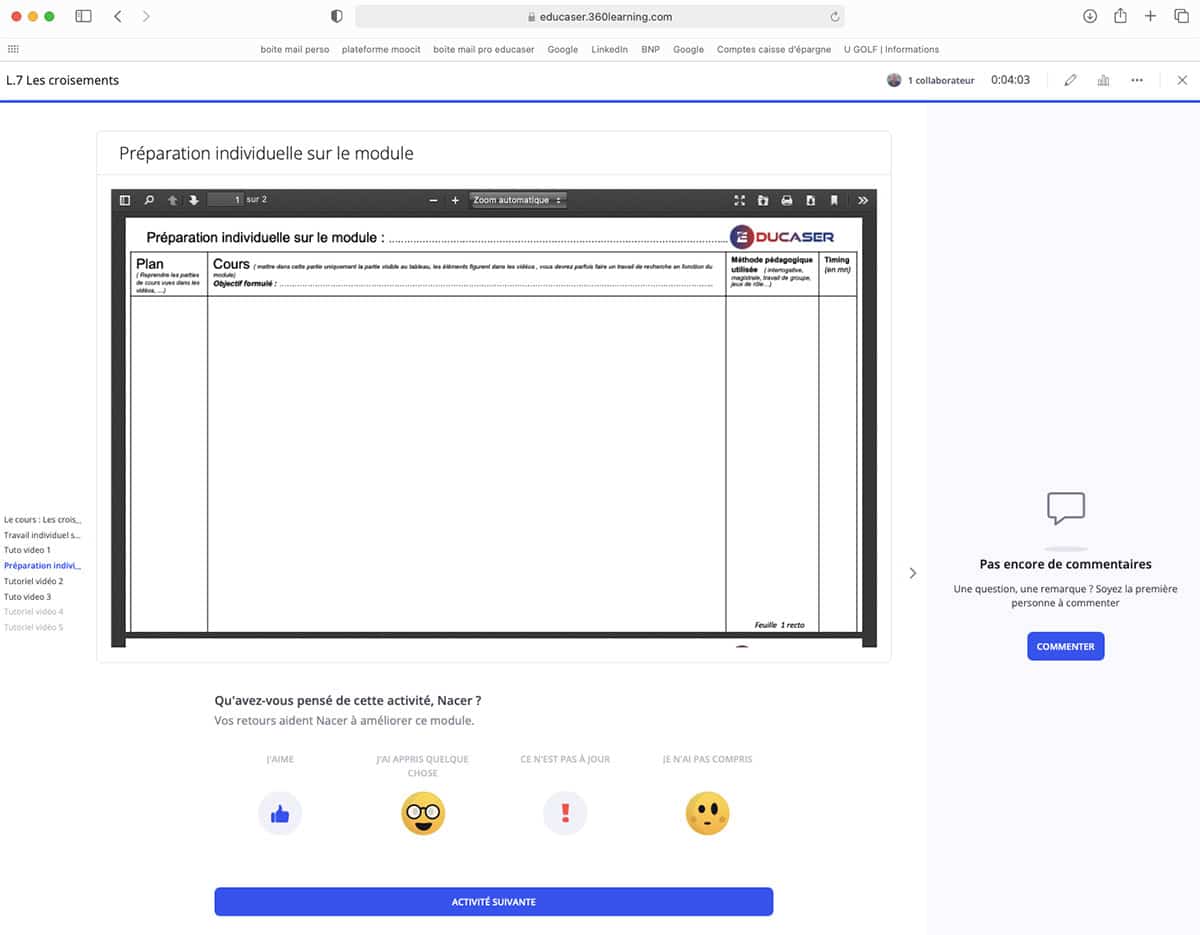Toggle the PDF viewer sidebar panel
The image size is (1200, 935).
pyautogui.click(x=125, y=200)
